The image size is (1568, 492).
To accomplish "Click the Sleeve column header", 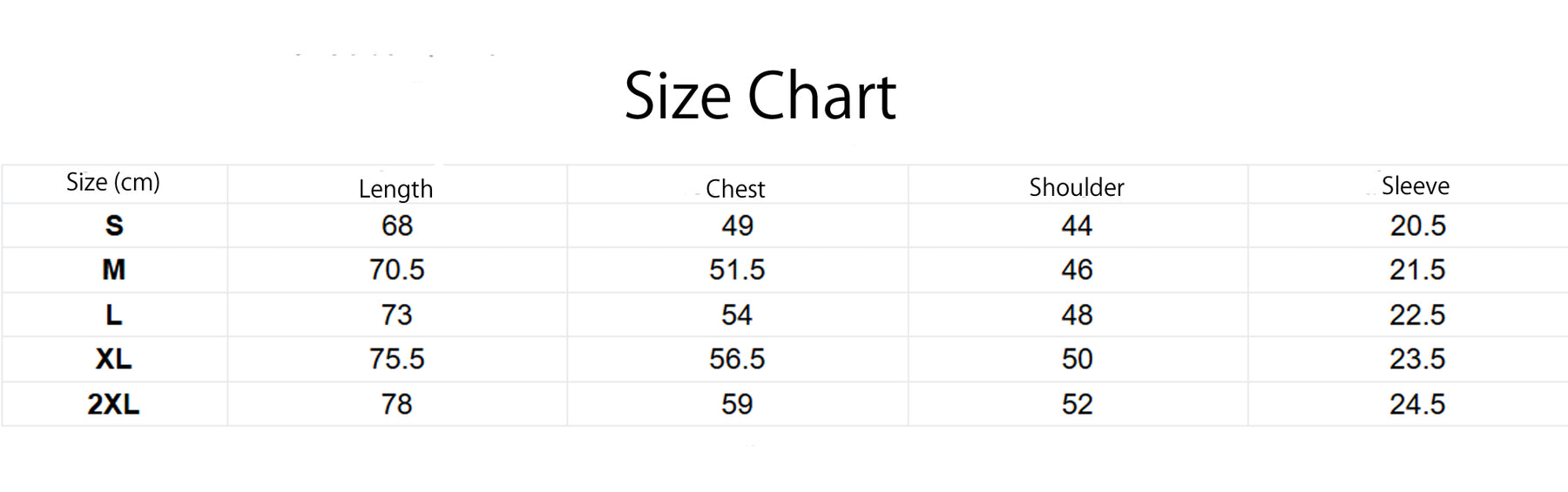I will [x=1416, y=185].
